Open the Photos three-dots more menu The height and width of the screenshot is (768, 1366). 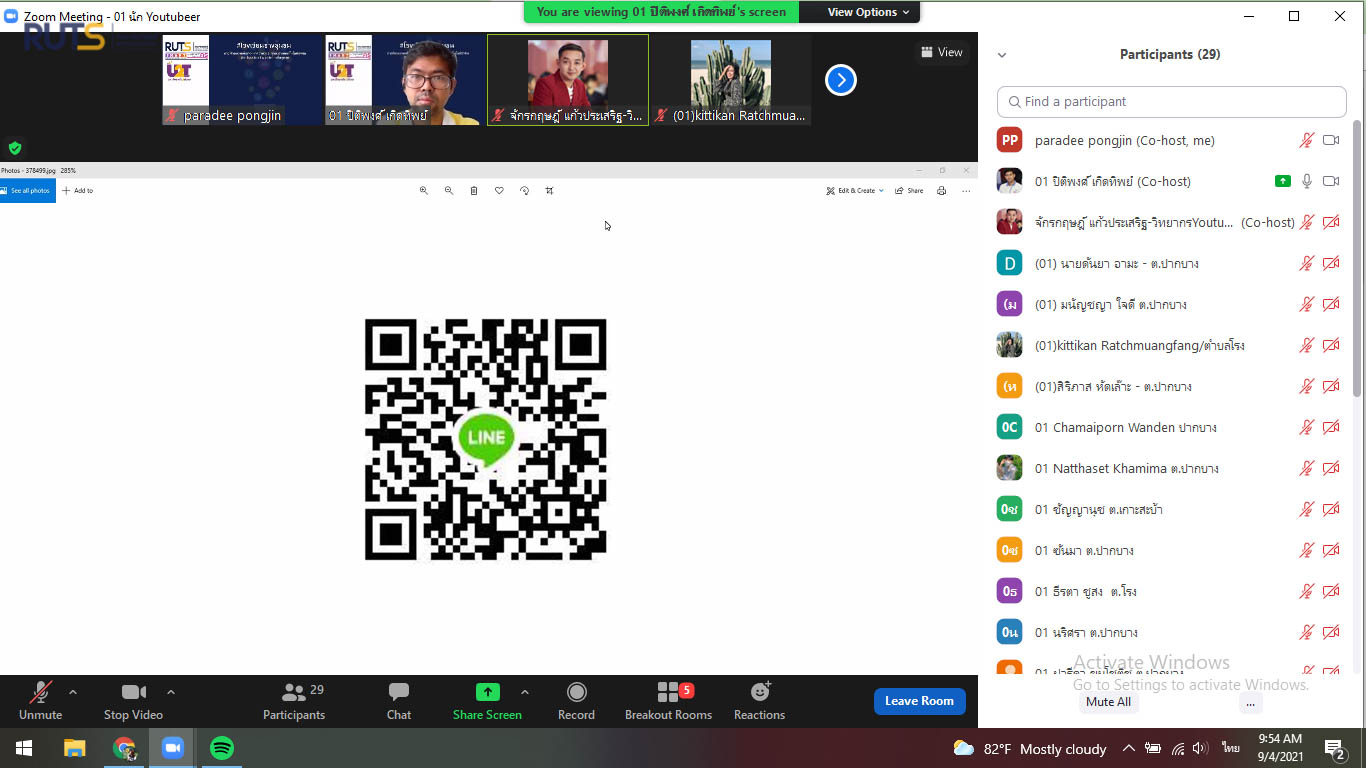point(966,191)
